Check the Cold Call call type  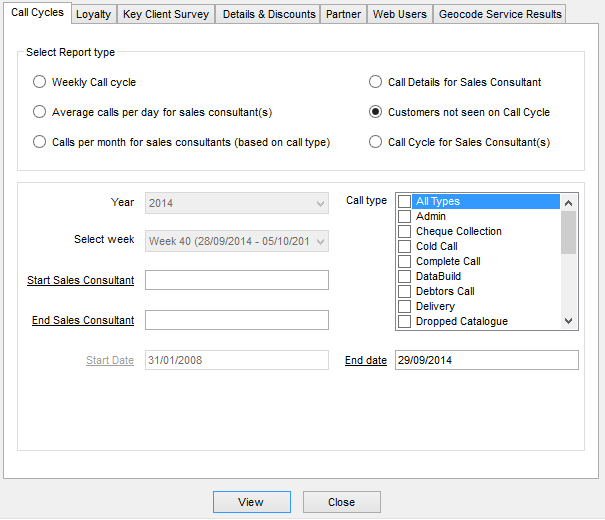click(404, 246)
